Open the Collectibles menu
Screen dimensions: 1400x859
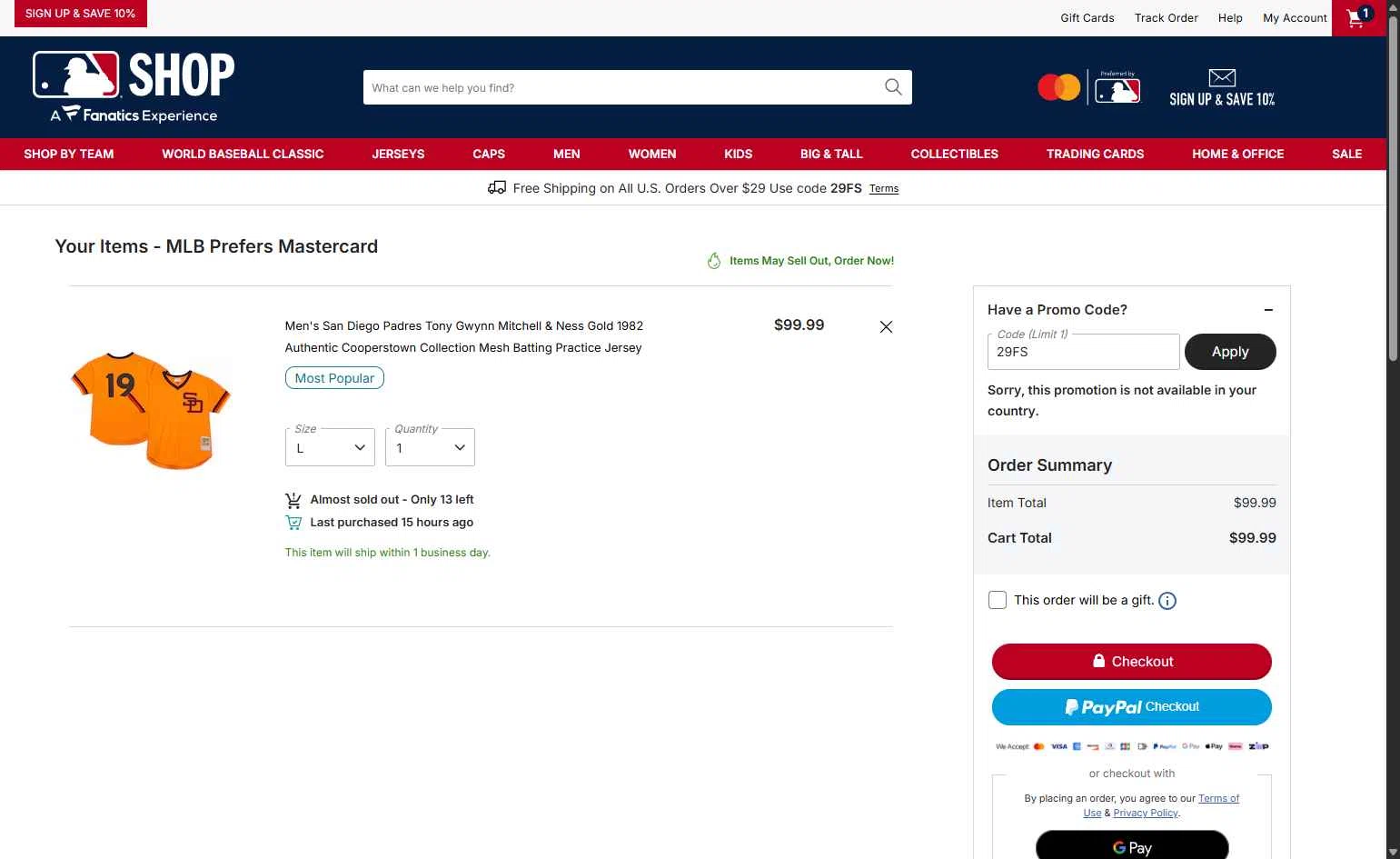pos(955,154)
